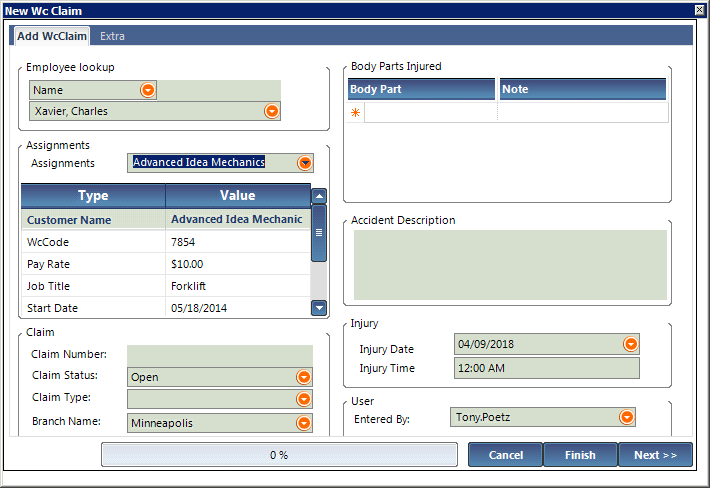Select the Customer Name row

point(166,220)
